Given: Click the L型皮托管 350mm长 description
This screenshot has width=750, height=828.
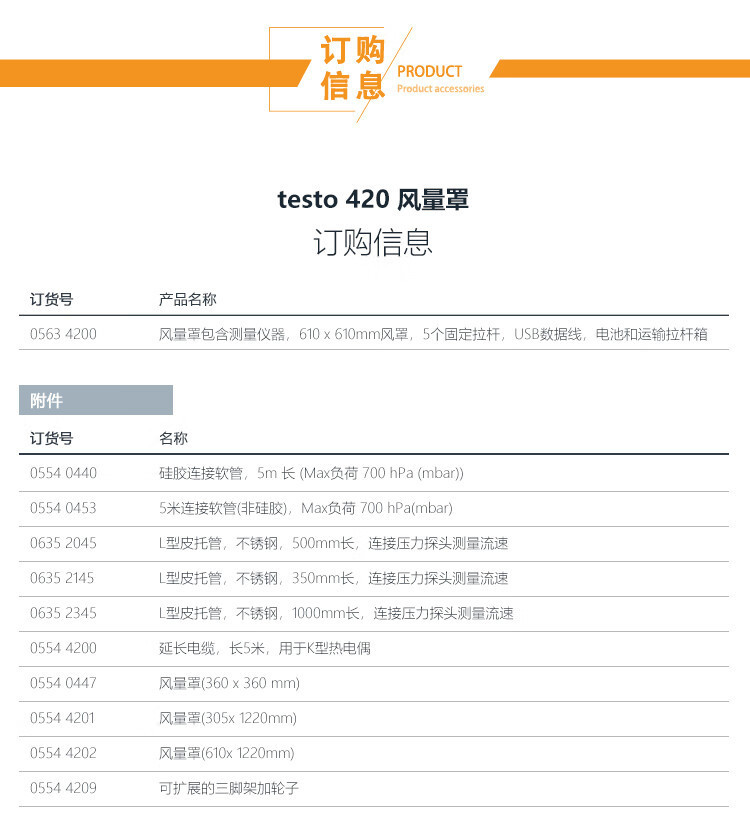Looking at the screenshot, I should (x=333, y=578).
